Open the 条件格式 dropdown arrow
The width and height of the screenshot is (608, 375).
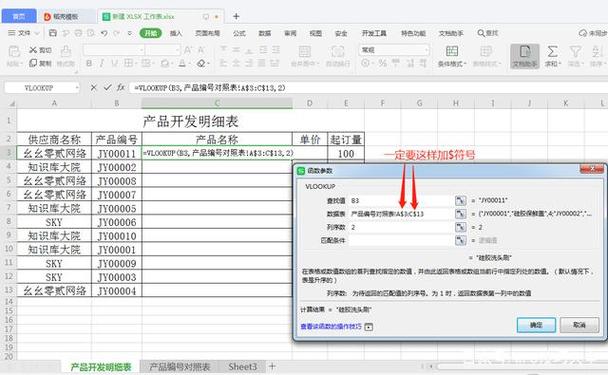pyautogui.click(x=465, y=64)
